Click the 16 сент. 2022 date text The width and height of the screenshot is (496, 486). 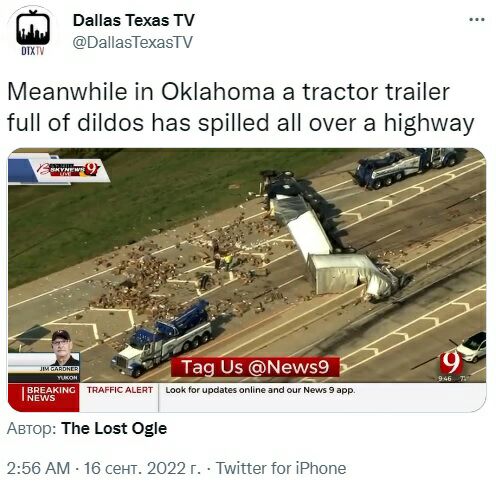[x=142, y=468]
